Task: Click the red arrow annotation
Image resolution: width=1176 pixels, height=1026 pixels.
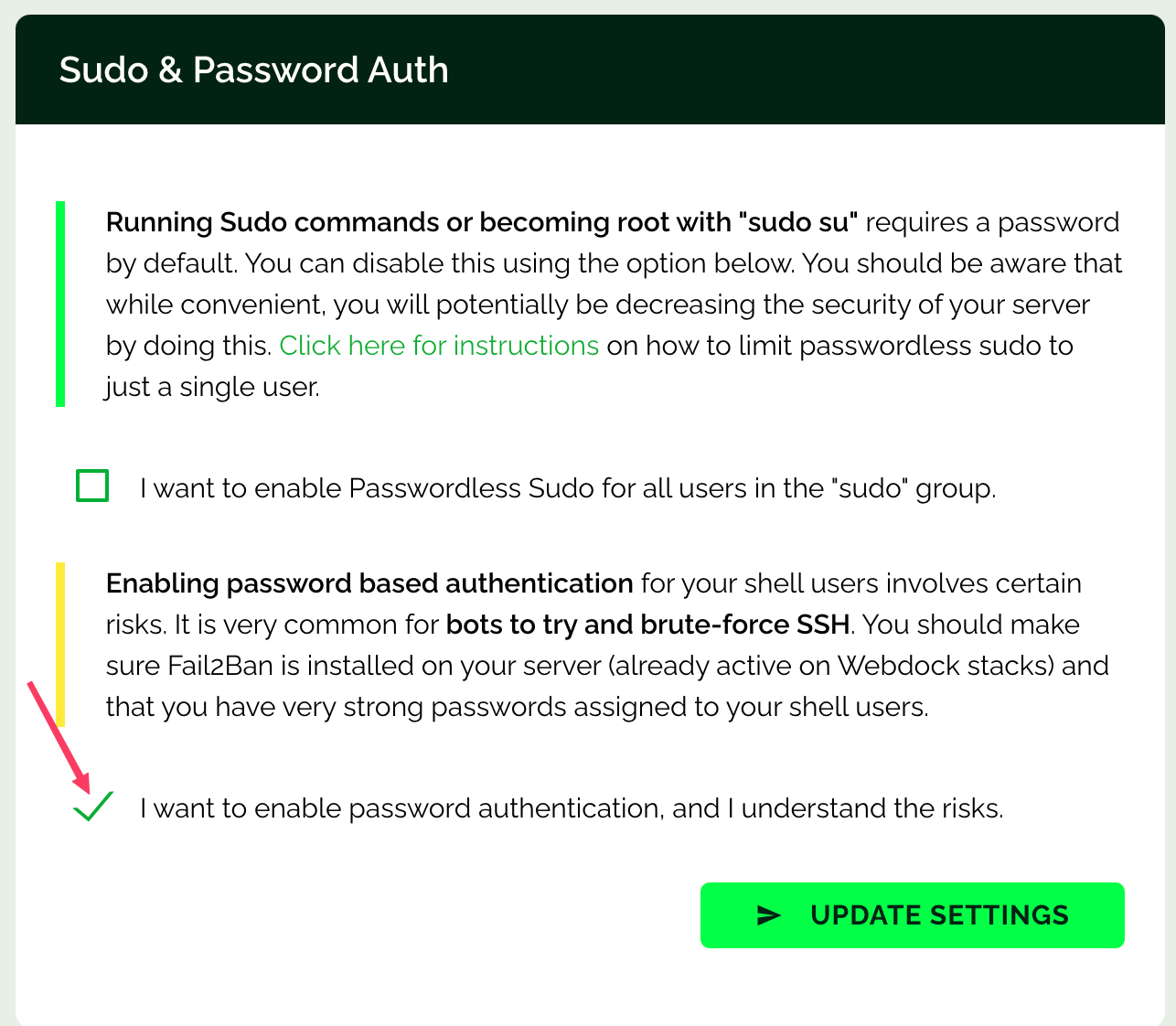Action: point(59,736)
